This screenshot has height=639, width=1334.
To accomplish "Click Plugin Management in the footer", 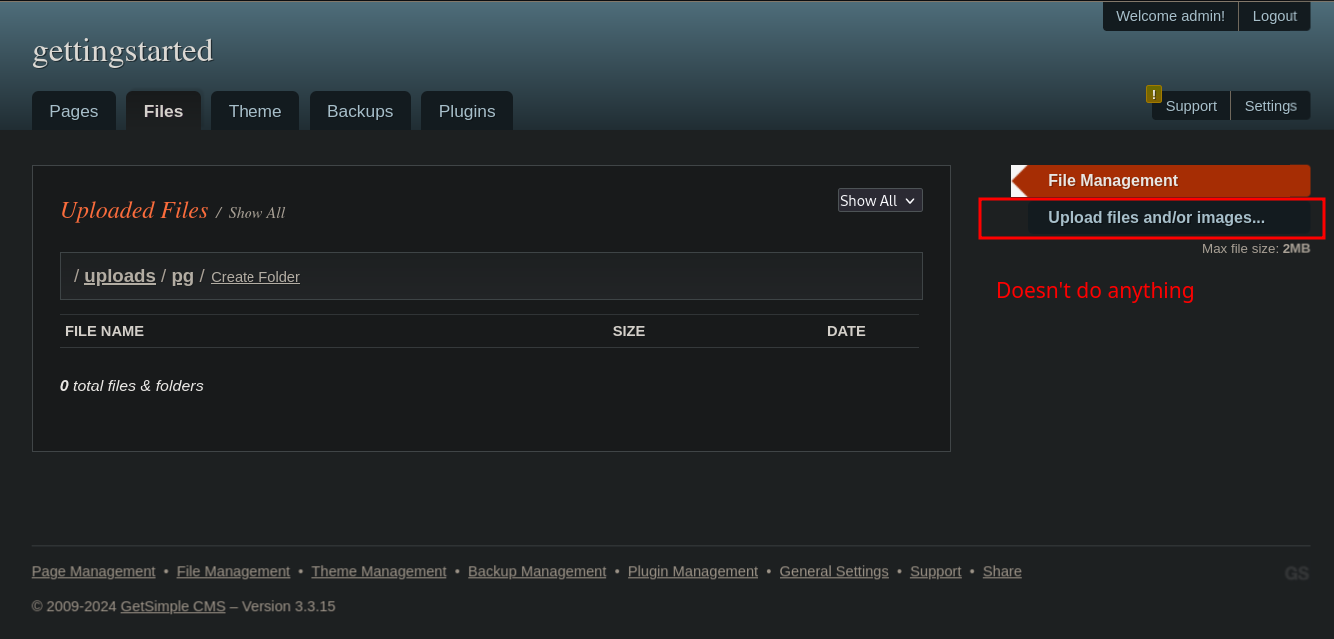I will tap(692, 571).
